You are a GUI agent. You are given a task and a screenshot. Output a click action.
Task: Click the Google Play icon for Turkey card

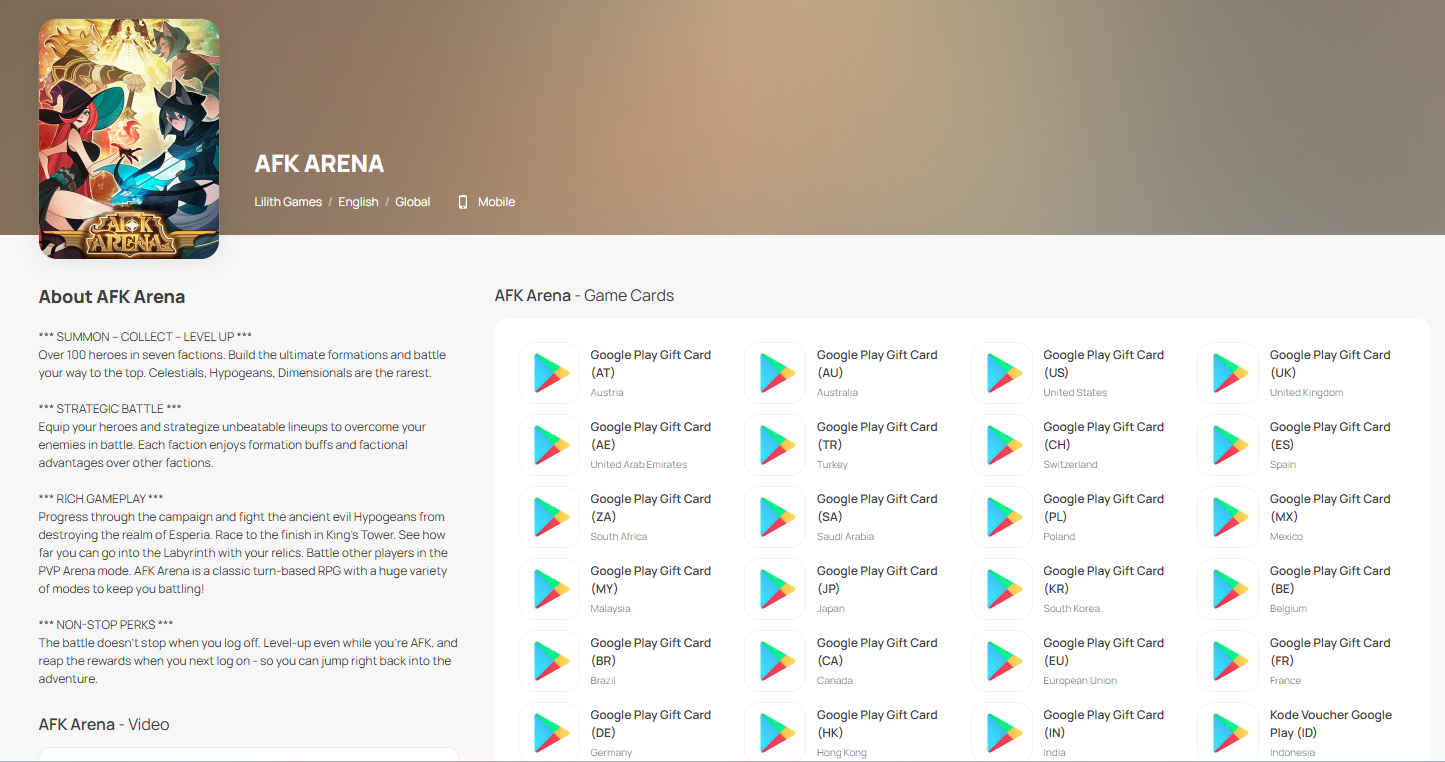pyautogui.click(x=775, y=445)
